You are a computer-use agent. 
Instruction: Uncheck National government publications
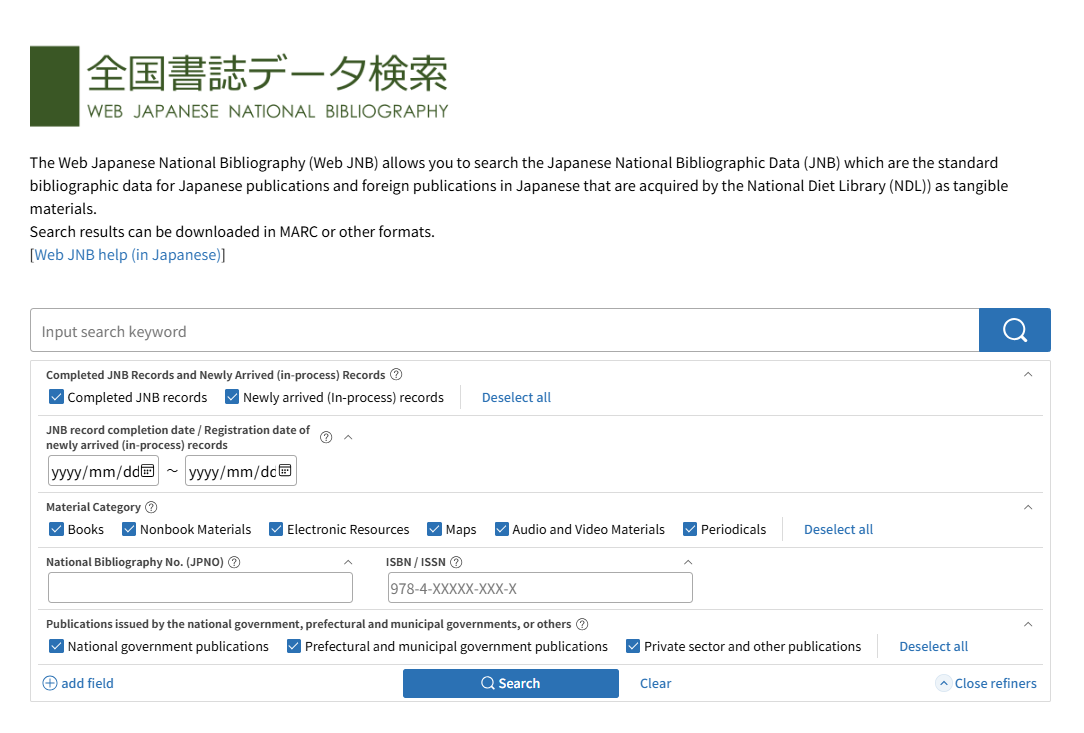[57, 646]
